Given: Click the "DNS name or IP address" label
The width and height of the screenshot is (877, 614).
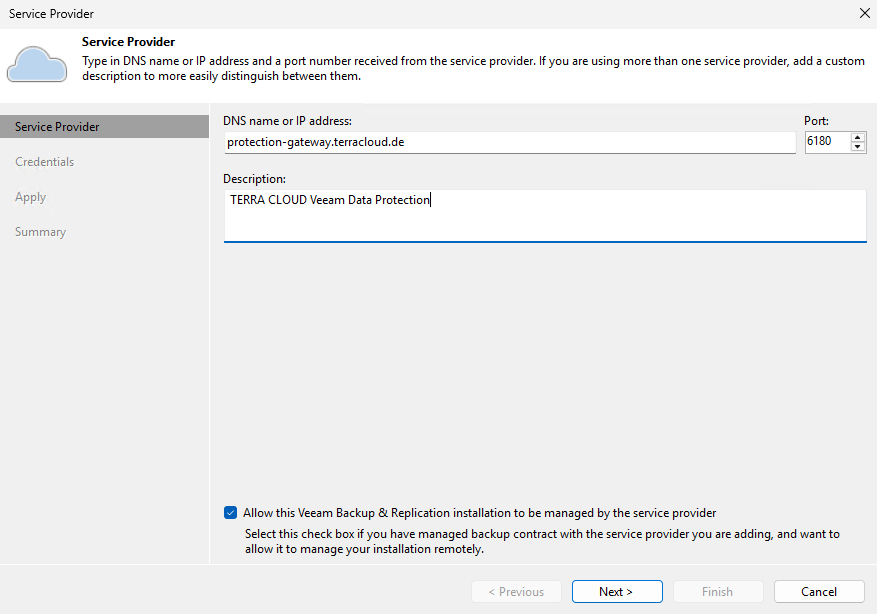Looking at the screenshot, I should [288, 121].
